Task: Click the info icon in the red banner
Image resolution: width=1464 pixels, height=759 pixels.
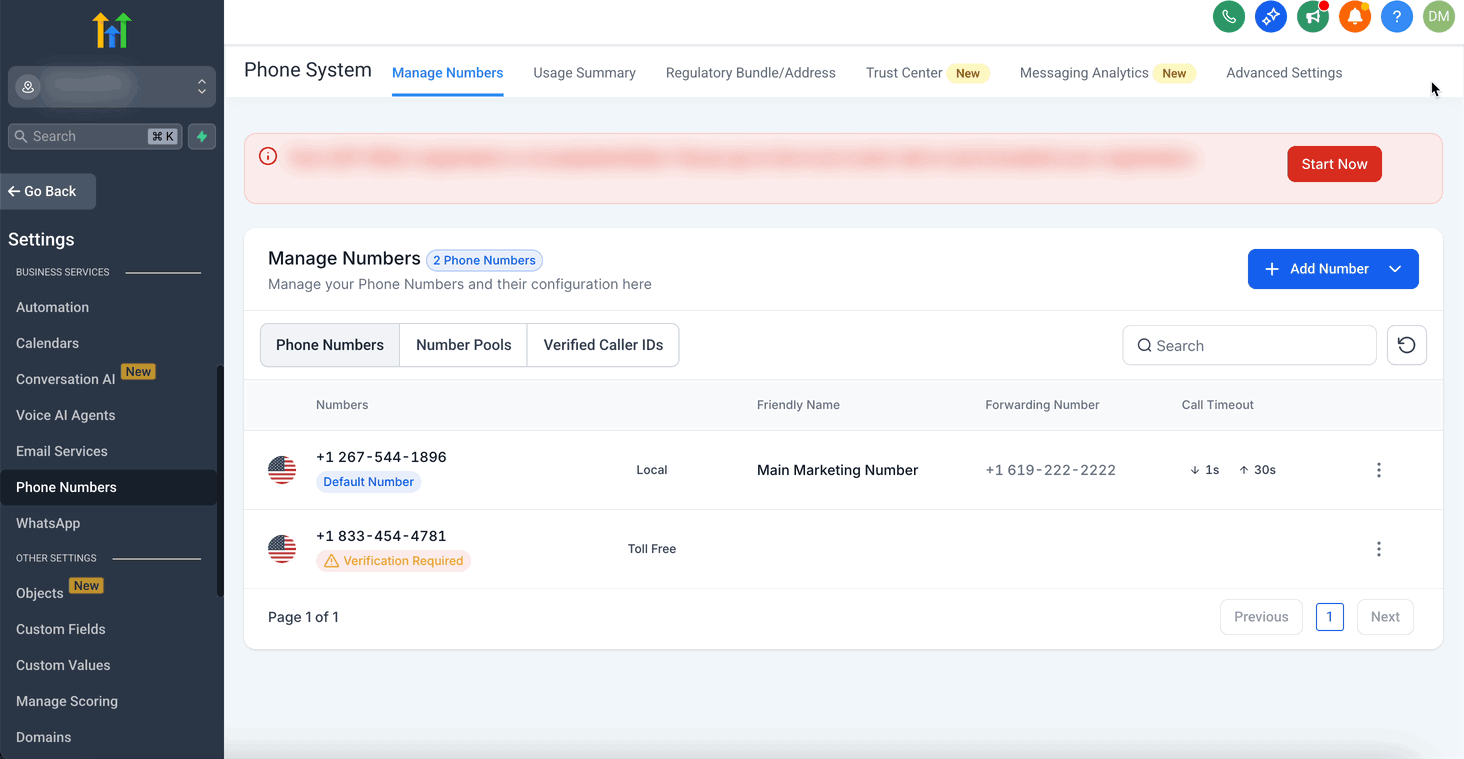Action: click(x=268, y=156)
